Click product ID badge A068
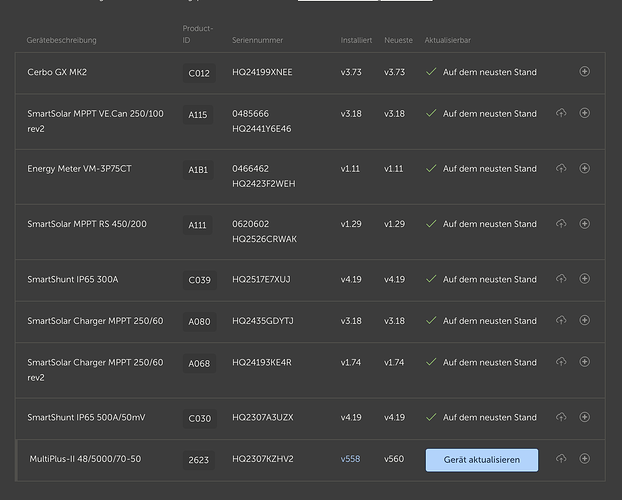The height and width of the screenshot is (500, 622). coord(199,363)
